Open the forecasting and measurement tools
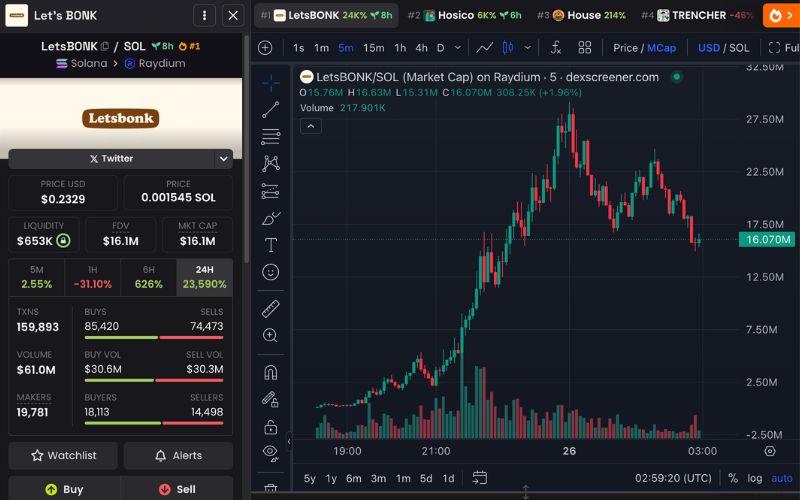 click(x=271, y=191)
